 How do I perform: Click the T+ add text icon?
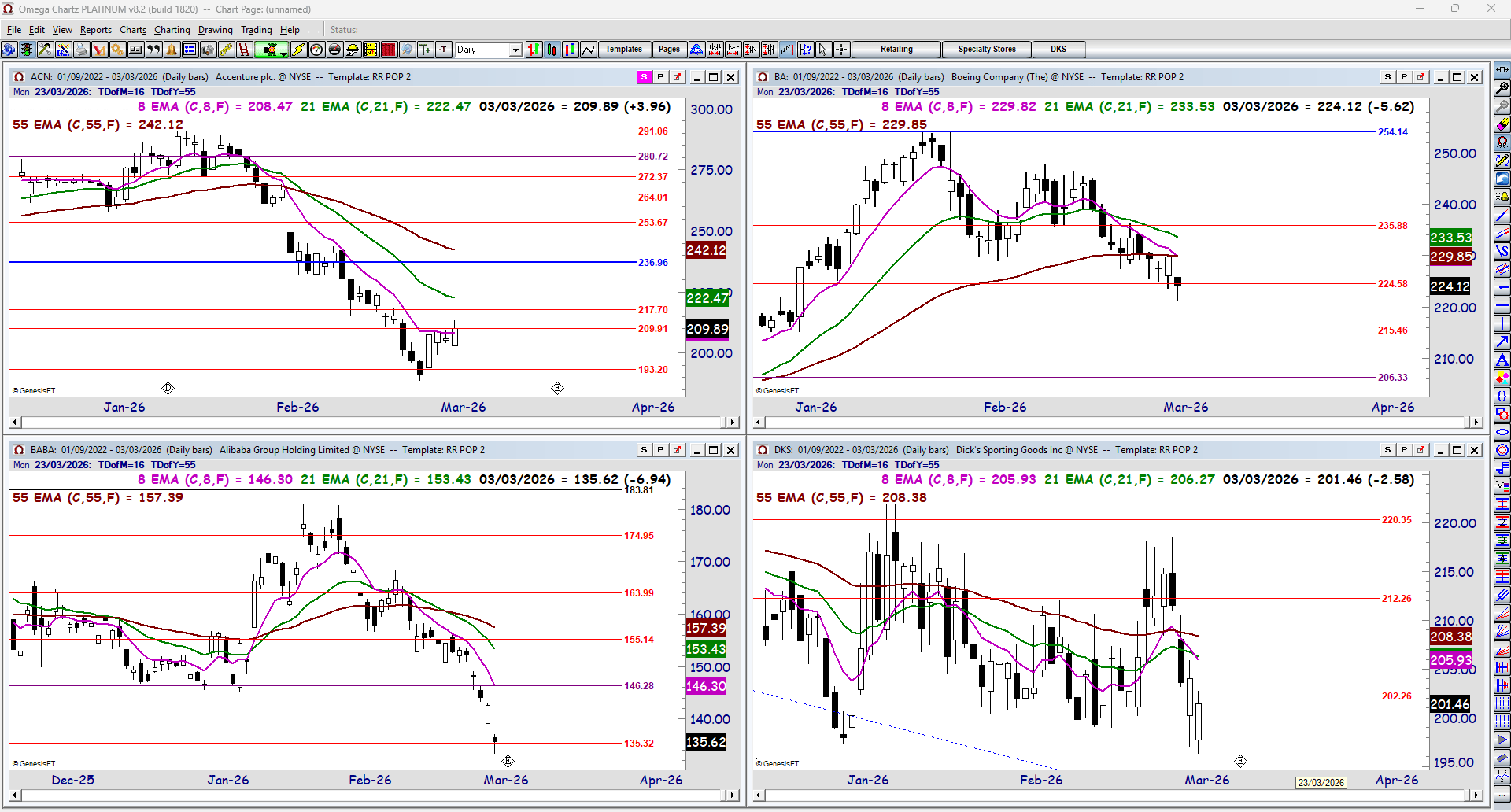tap(426, 50)
